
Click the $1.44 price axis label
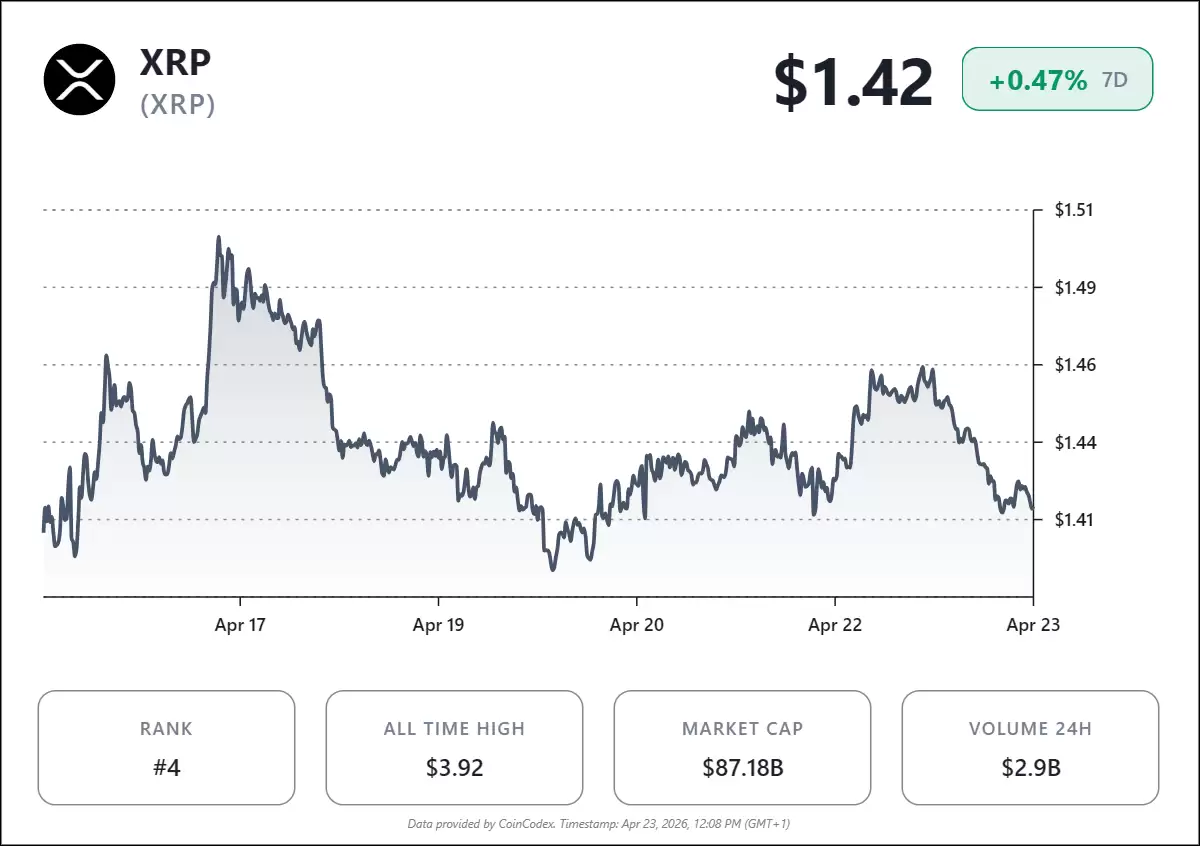pos(1075,442)
